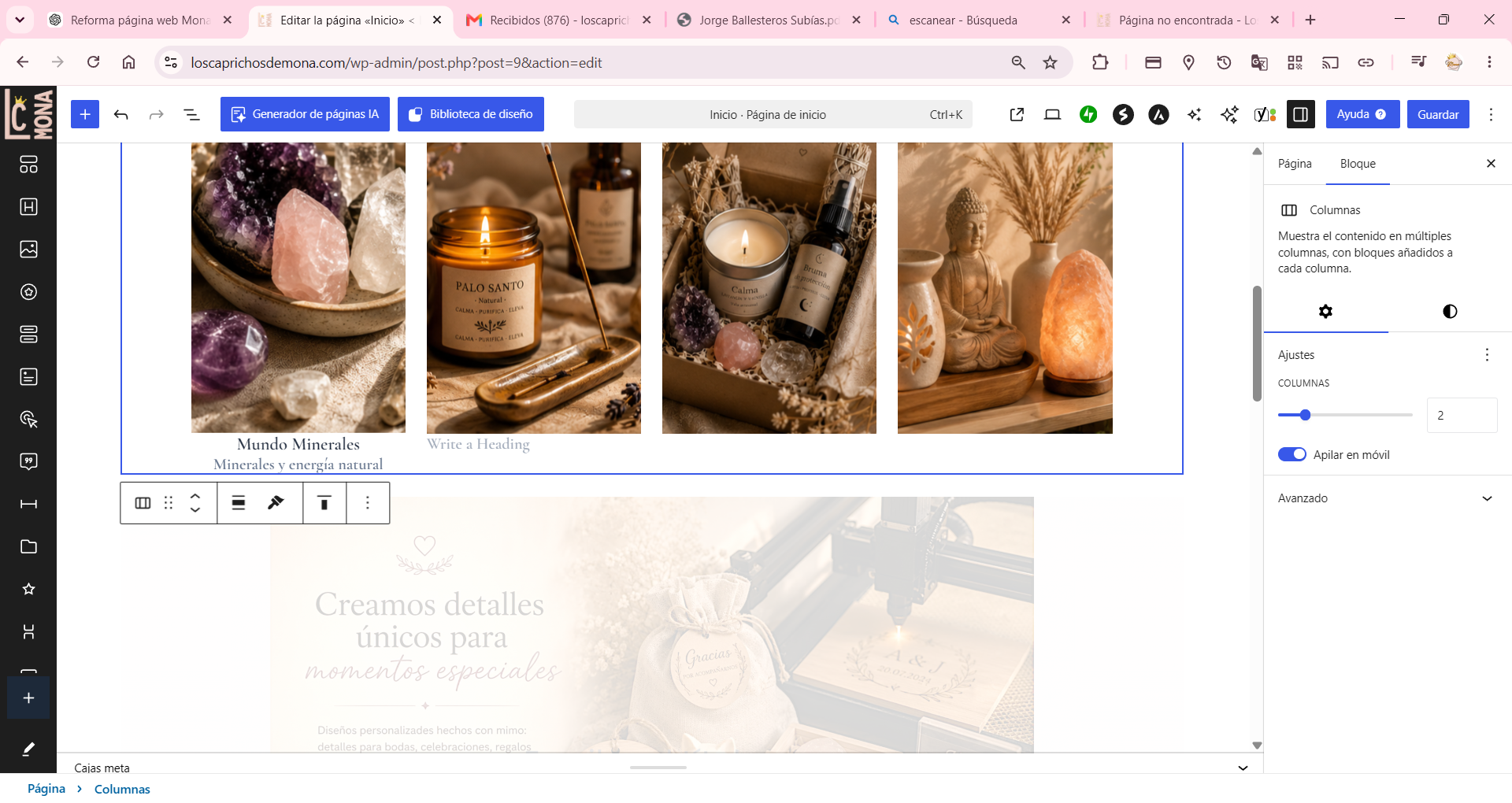Switch to block styles tab
1512x803 pixels.
pyautogui.click(x=1450, y=312)
